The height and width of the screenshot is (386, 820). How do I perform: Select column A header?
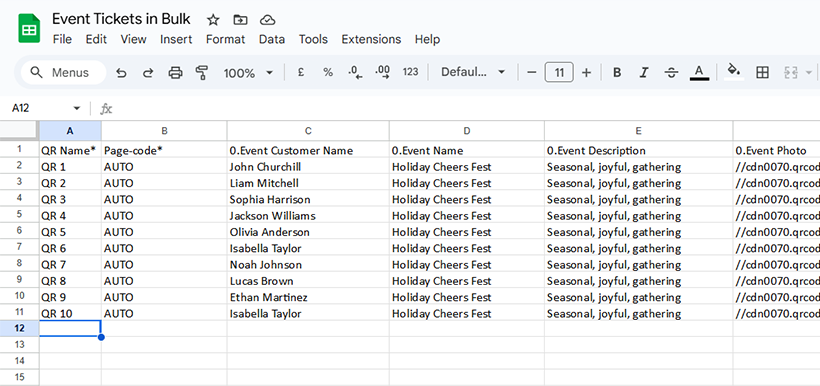click(70, 131)
